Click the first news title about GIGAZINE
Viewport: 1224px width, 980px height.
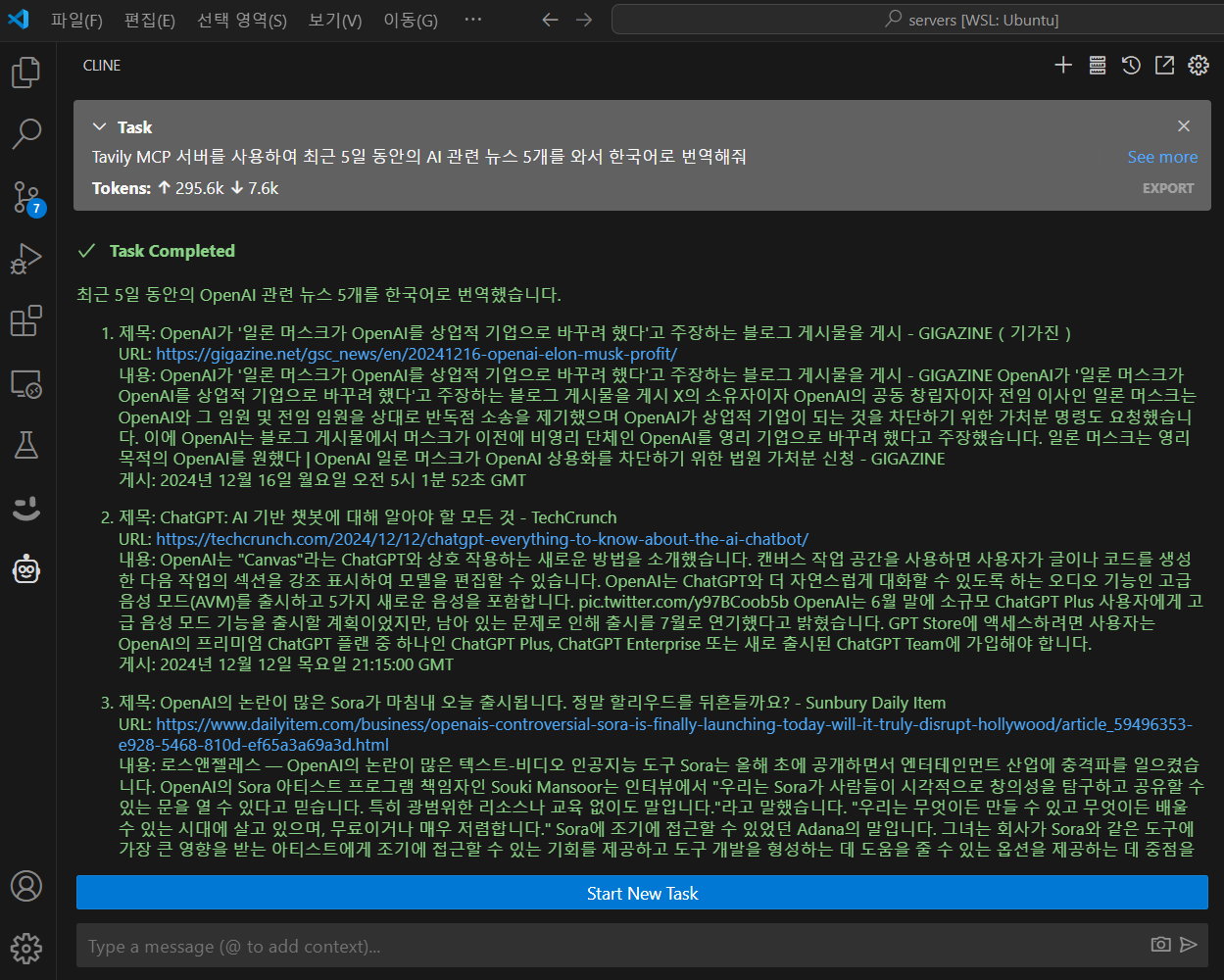pos(595,333)
